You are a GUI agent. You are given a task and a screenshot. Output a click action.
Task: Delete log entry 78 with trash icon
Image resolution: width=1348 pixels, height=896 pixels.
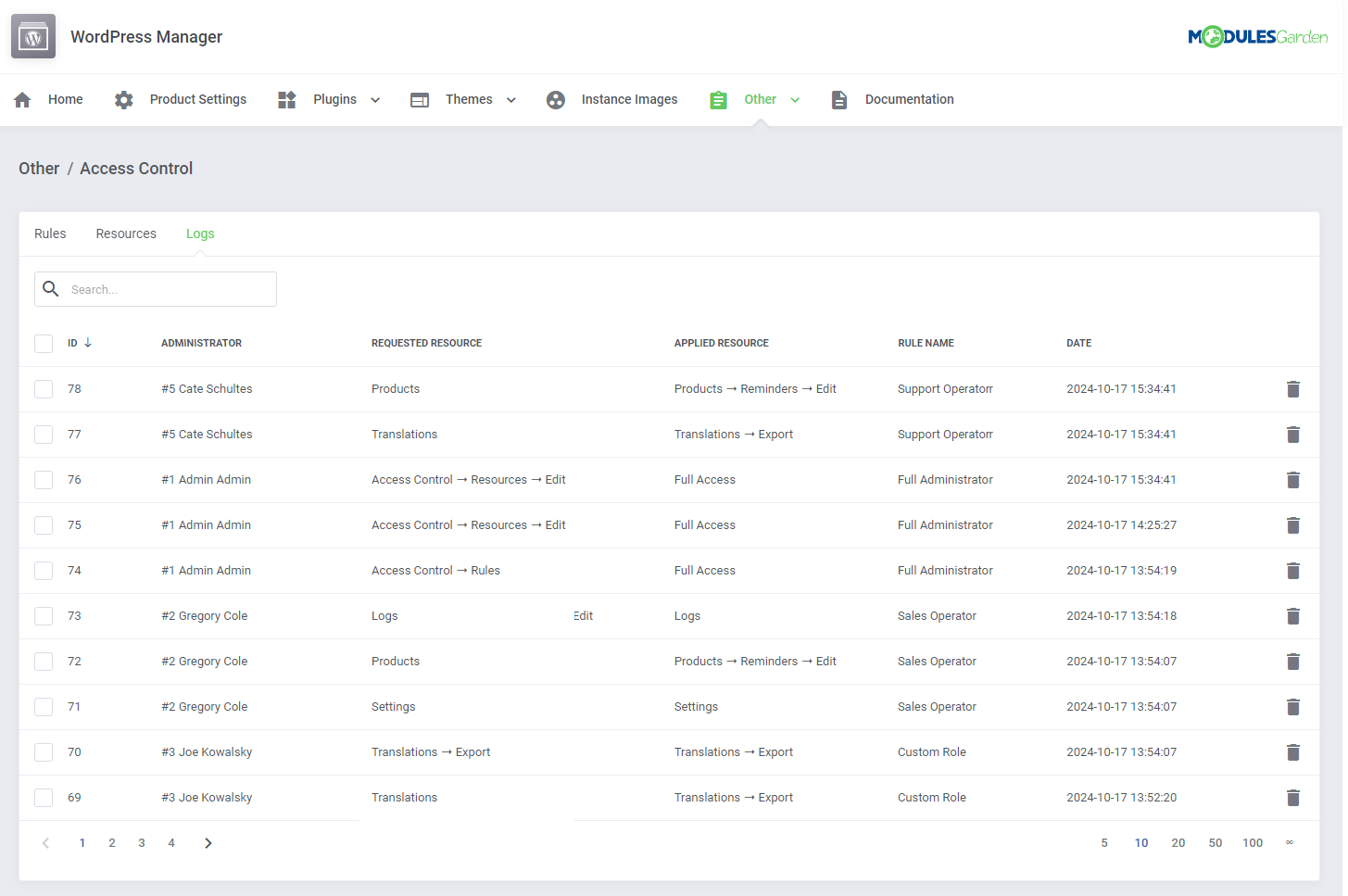click(x=1293, y=389)
